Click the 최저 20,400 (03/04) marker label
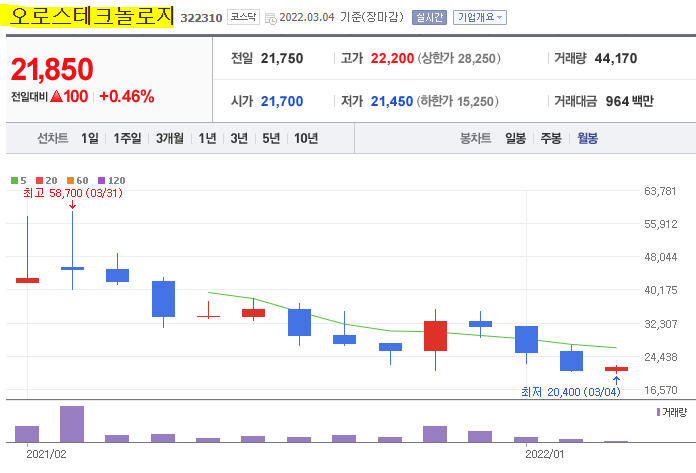 [570, 392]
